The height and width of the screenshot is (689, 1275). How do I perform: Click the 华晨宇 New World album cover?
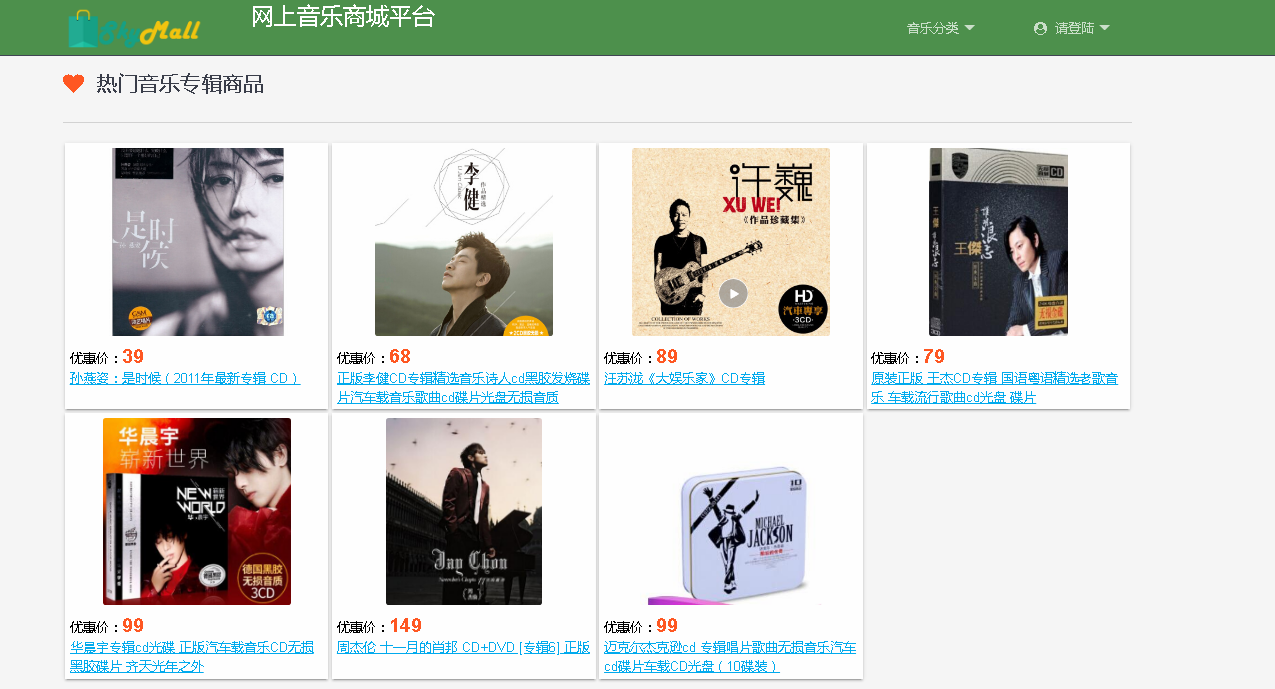point(197,511)
